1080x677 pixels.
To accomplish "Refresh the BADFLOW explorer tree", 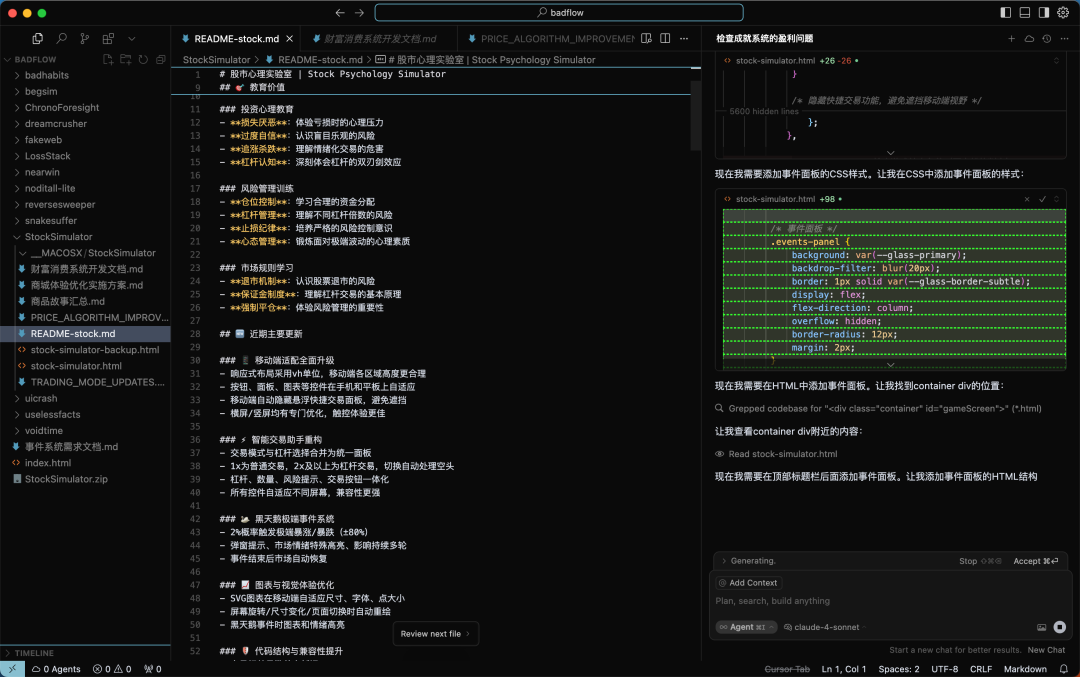I will click(x=143, y=60).
